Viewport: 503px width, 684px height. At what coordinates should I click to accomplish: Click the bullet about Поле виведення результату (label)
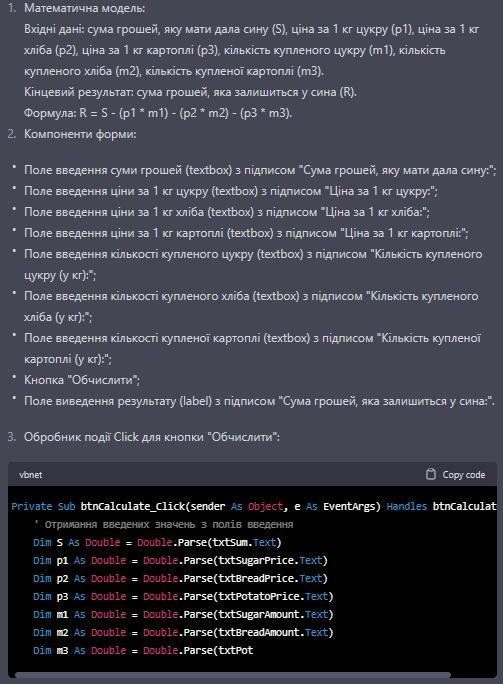point(259,401)
